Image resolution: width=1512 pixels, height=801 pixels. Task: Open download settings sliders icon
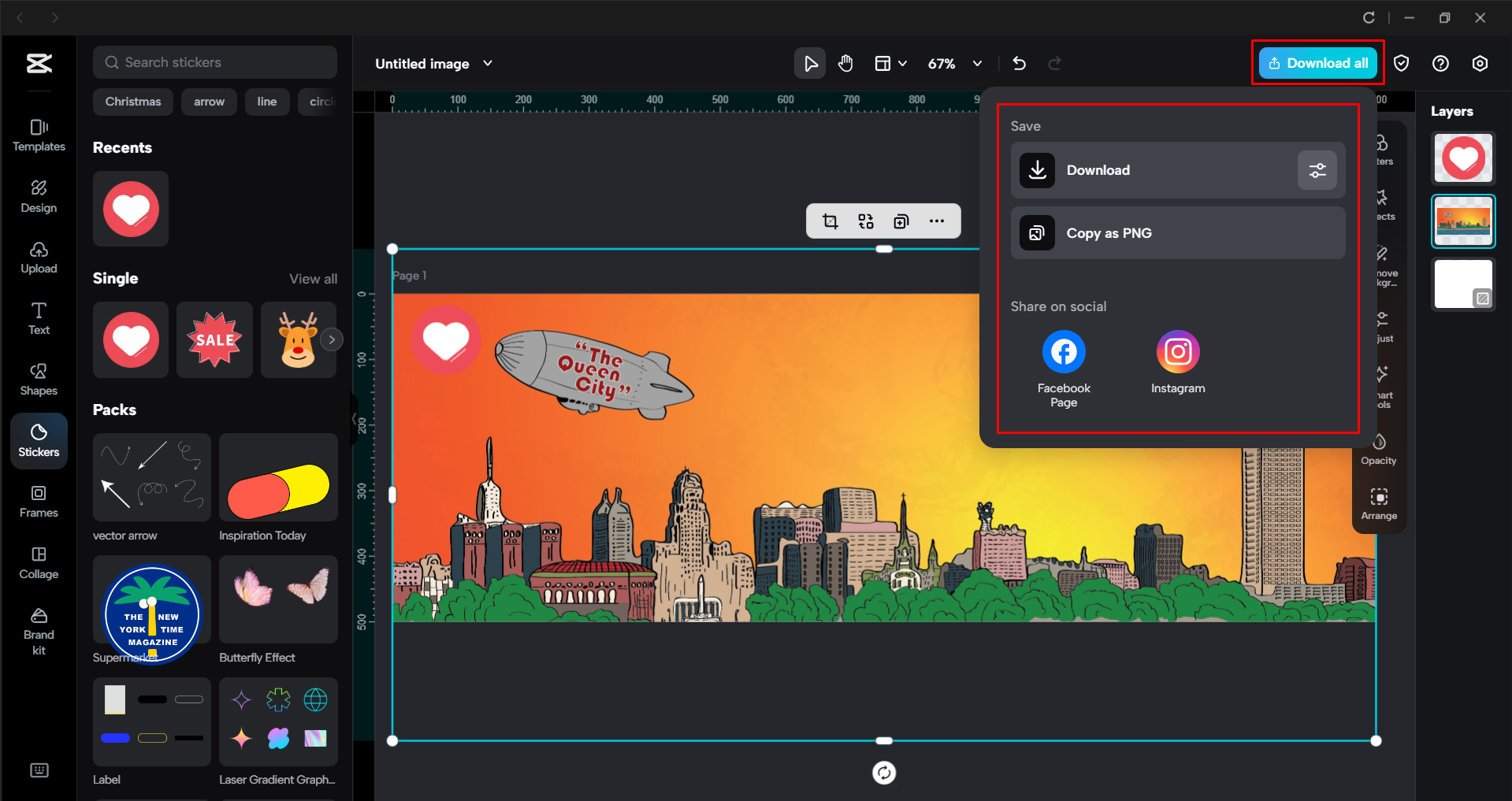pyautogui.click(x=1317, y=170)
